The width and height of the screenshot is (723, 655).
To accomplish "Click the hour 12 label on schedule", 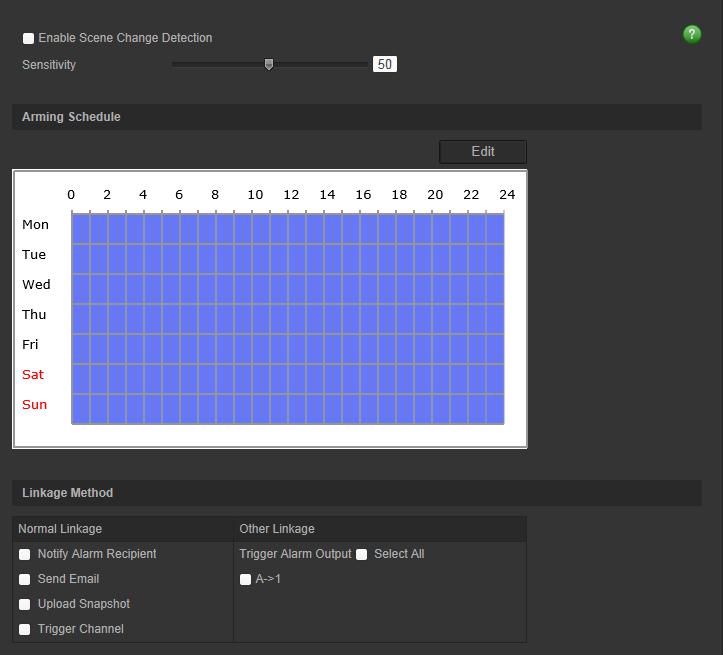I will tap(291, 195).
